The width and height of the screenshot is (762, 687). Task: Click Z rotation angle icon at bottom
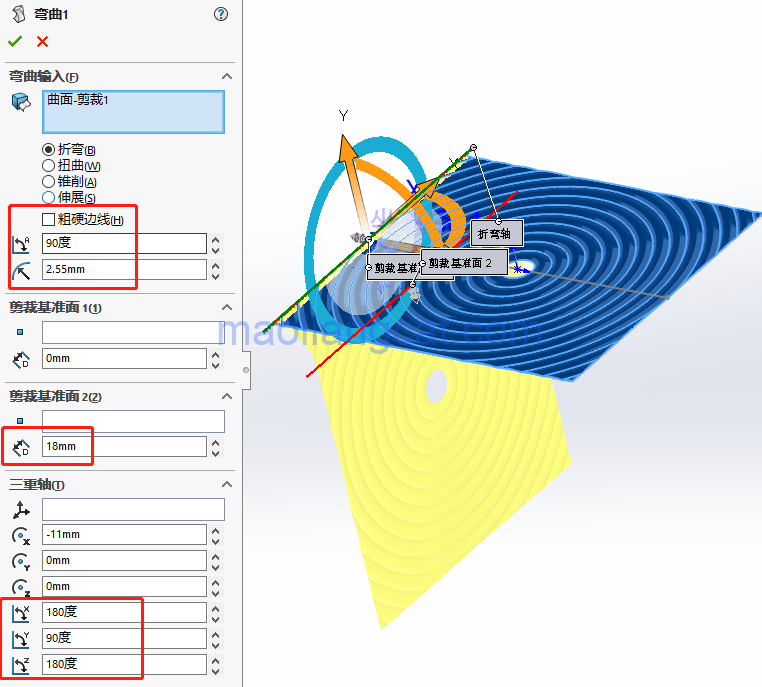click(21, 665)
